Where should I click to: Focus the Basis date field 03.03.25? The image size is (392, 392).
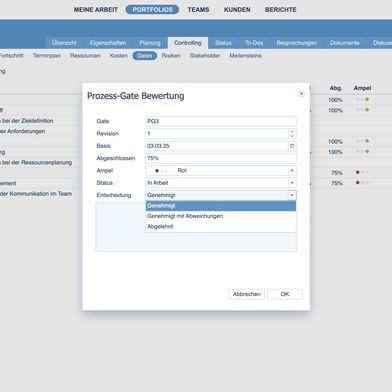click(x=217, y=146)
